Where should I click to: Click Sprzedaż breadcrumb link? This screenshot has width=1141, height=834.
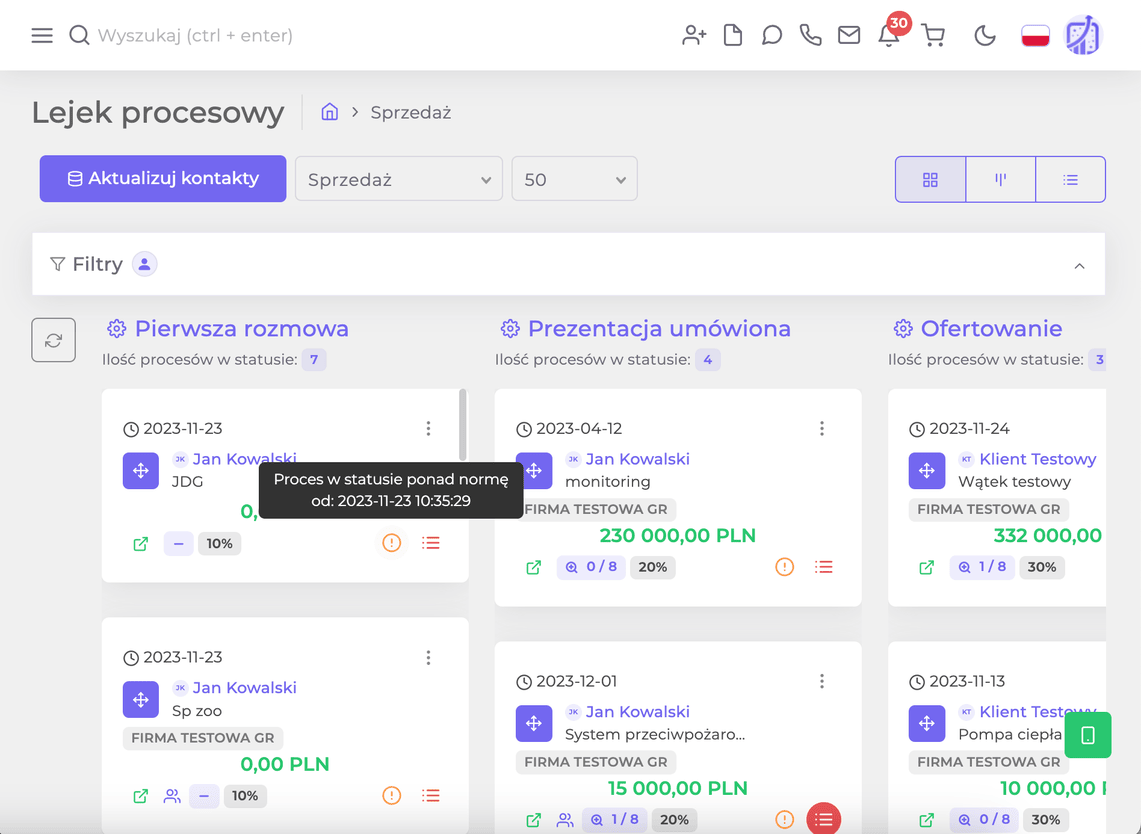pyautogui.click(x=411, y=113)
